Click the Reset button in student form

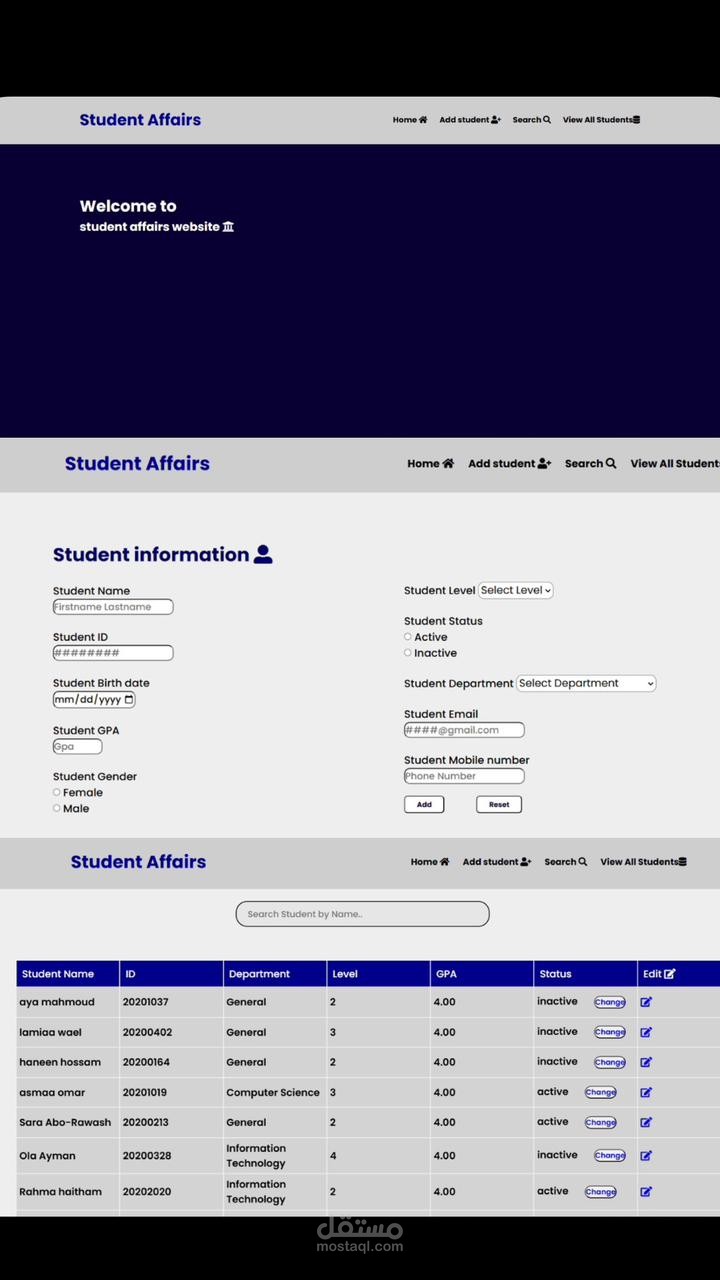499,804
